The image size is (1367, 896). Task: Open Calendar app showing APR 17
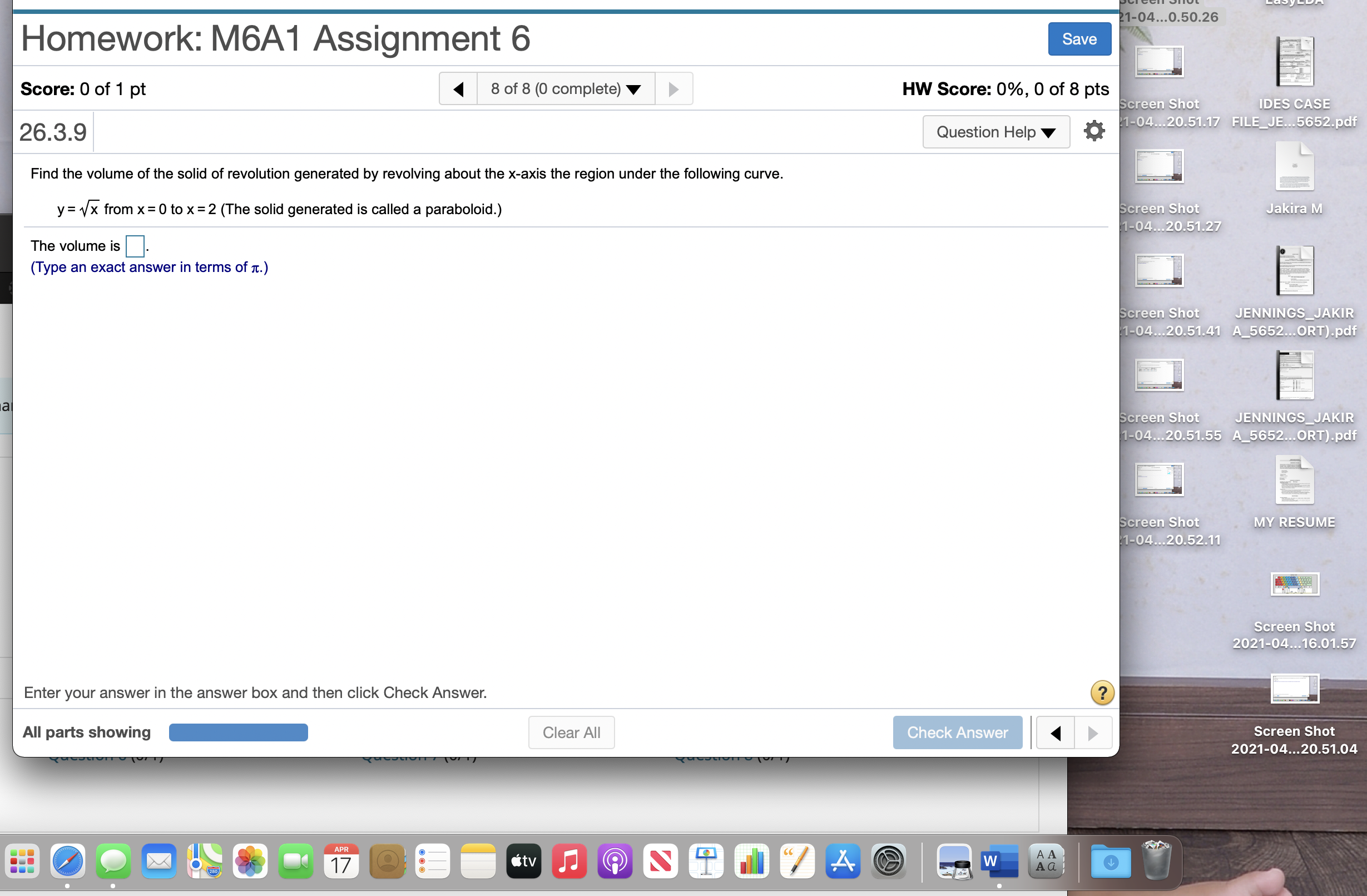341,861
